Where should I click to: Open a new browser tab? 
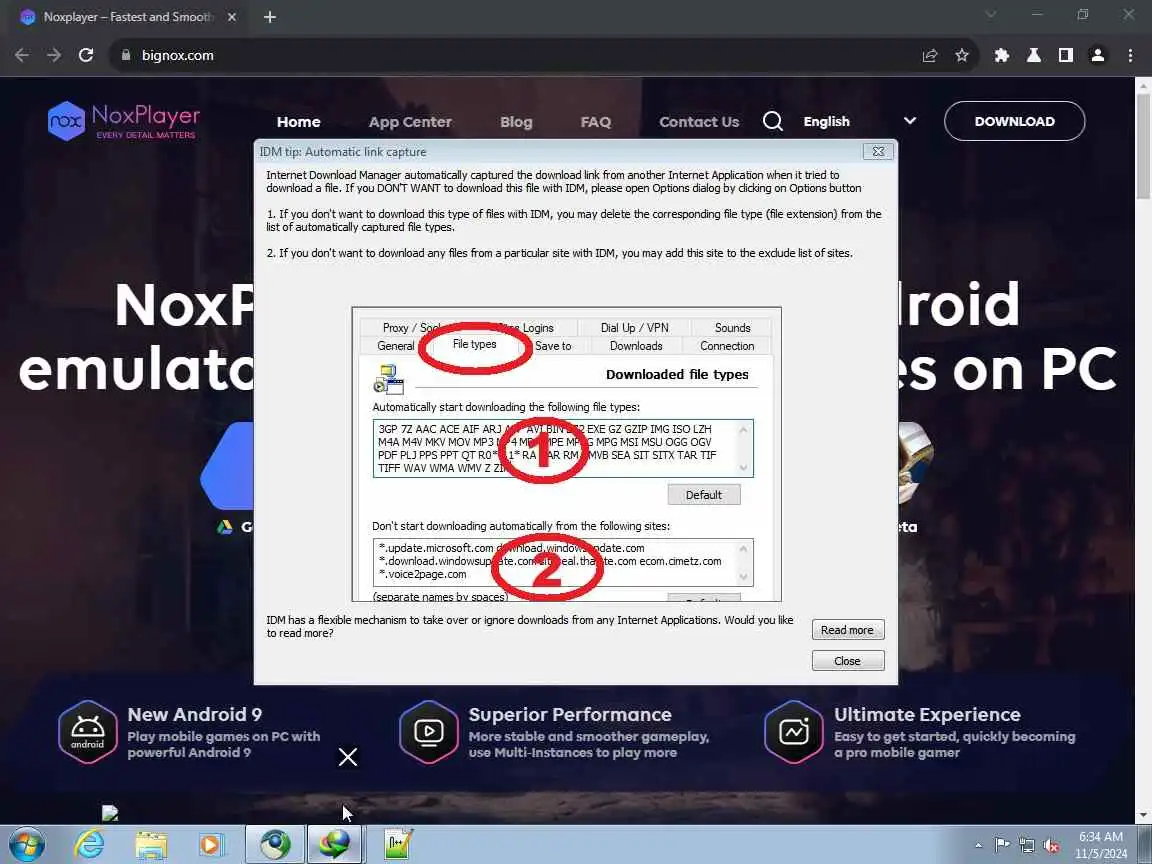pyautogui.click(x=270, y=17)
